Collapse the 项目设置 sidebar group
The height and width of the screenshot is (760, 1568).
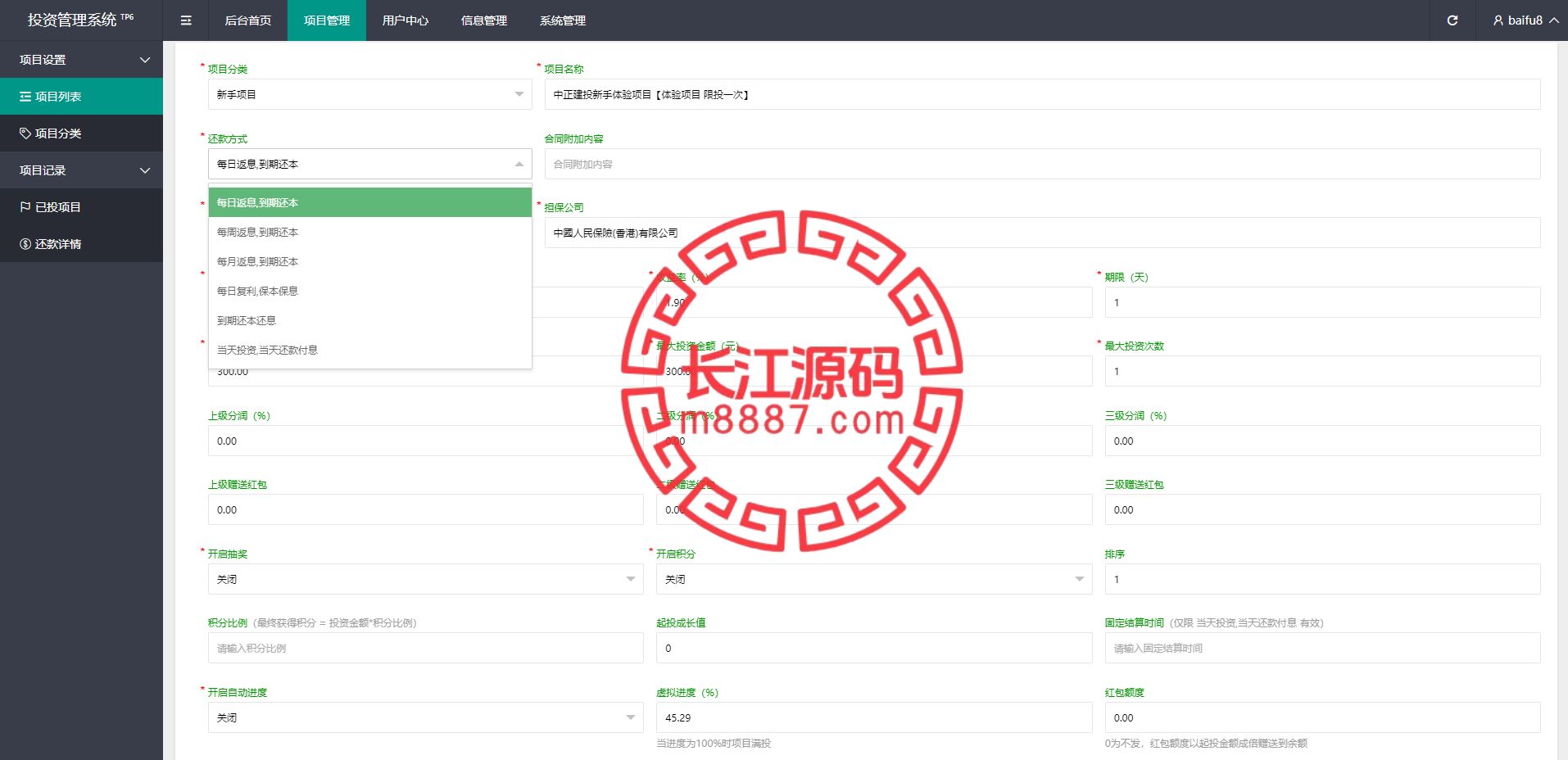tap(81, 60)
